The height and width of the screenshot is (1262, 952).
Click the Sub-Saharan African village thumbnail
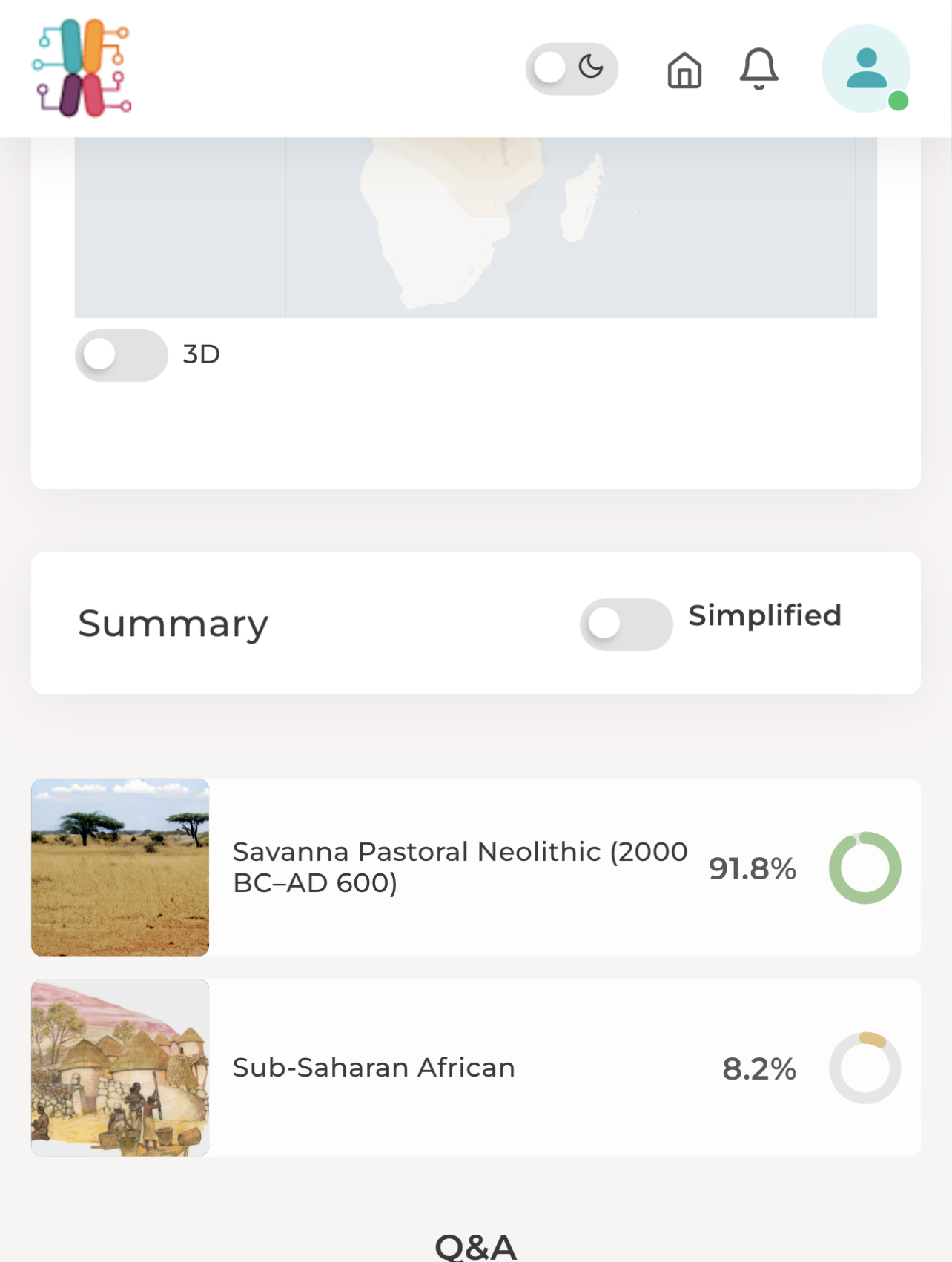click(x=120, y=1068)
